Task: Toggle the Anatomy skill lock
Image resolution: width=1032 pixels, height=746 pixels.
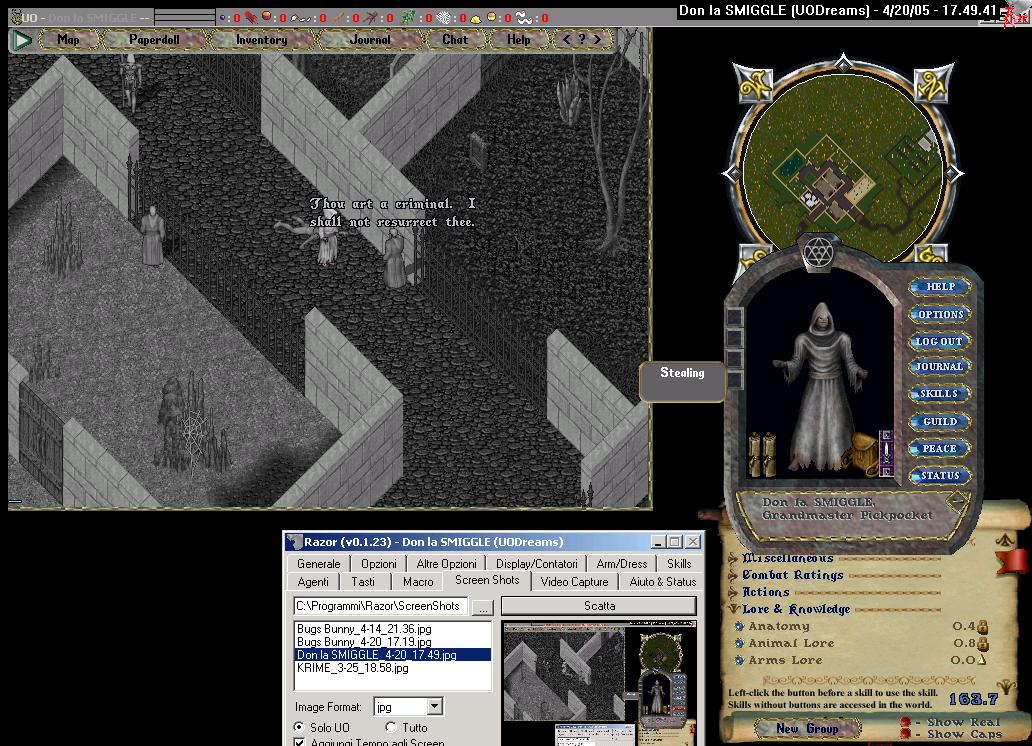Action: pyautogui.click(x=982, y=626)
